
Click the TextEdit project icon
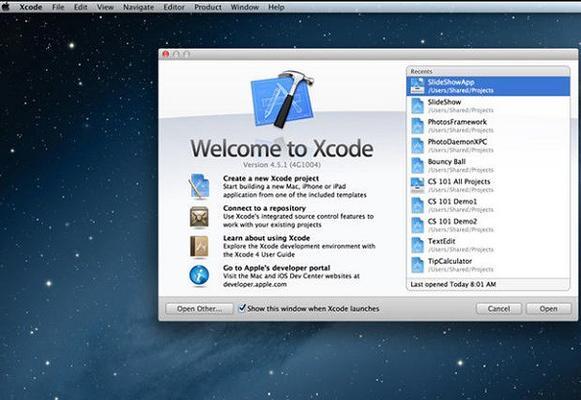[x=417, y=245]
